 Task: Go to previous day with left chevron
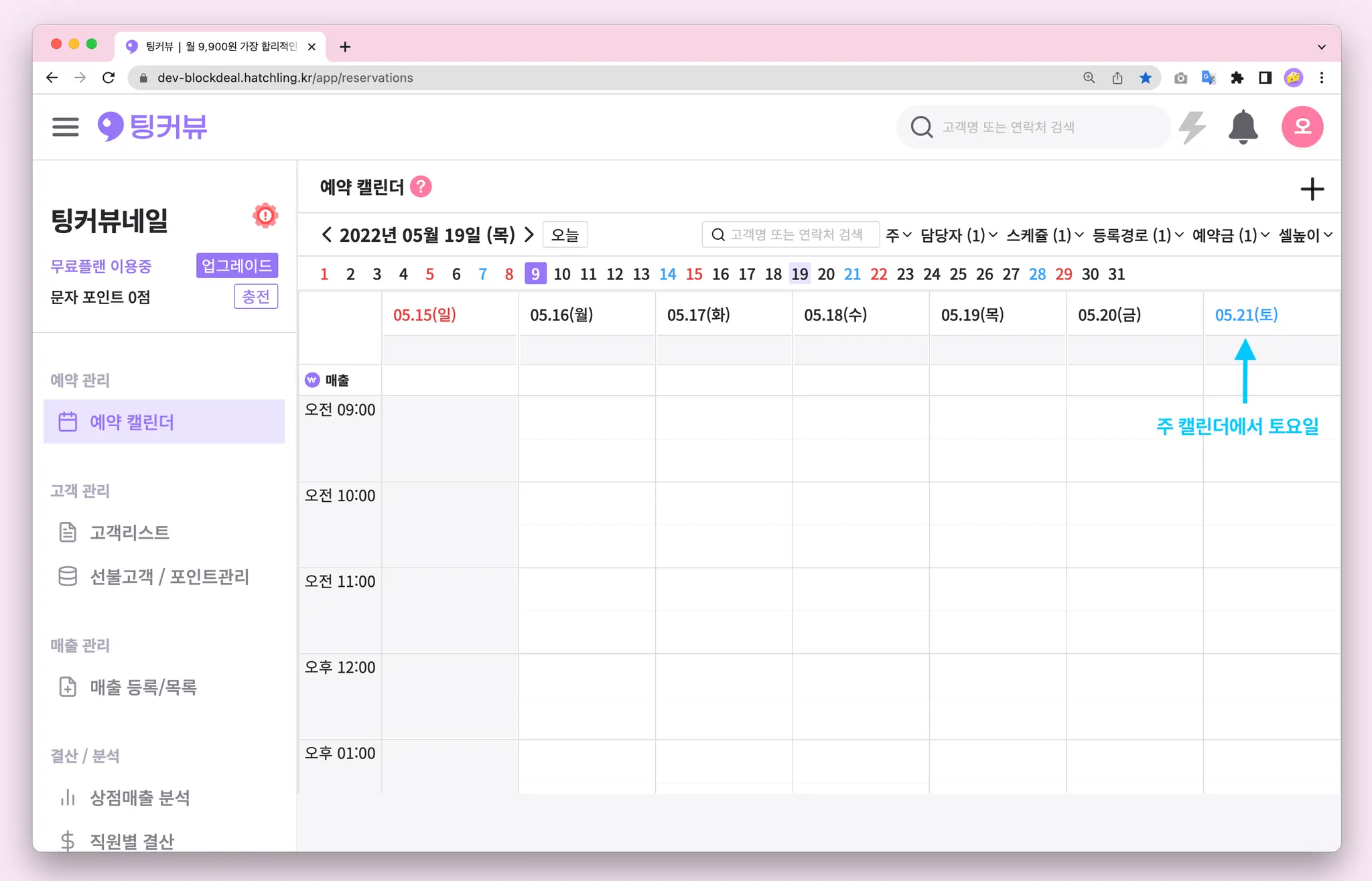327,234
